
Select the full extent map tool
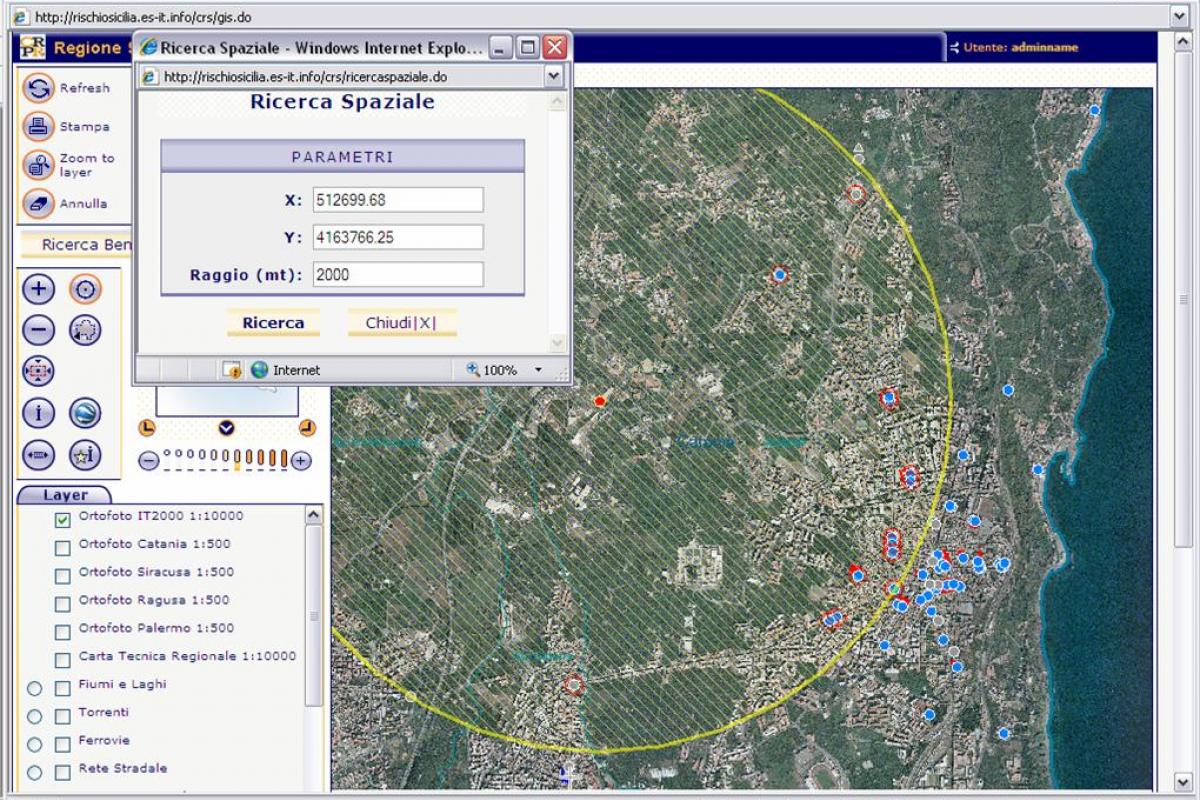click(38, 370)
